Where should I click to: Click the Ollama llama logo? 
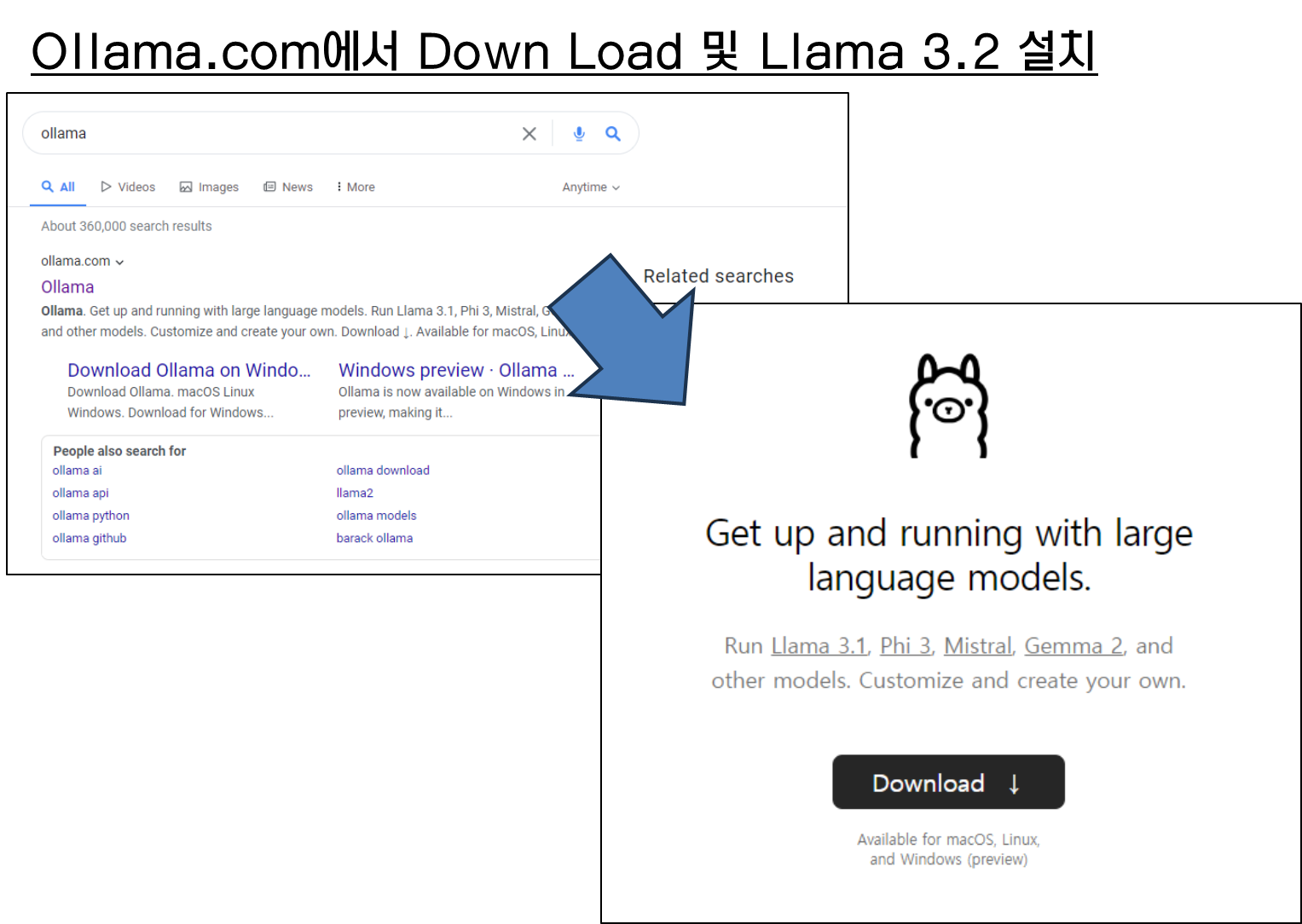(x=948, y=406)
